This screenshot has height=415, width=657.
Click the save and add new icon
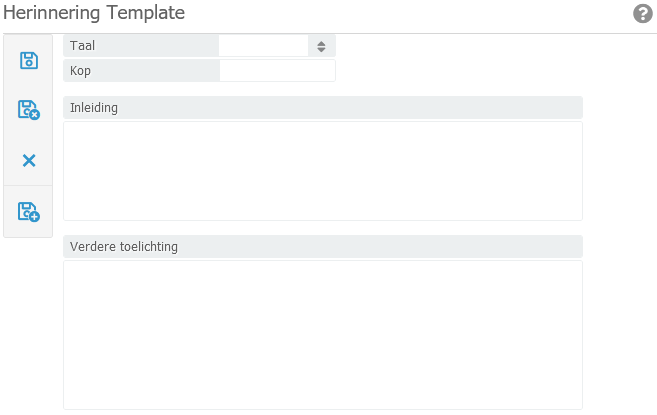tap(29, 212)
